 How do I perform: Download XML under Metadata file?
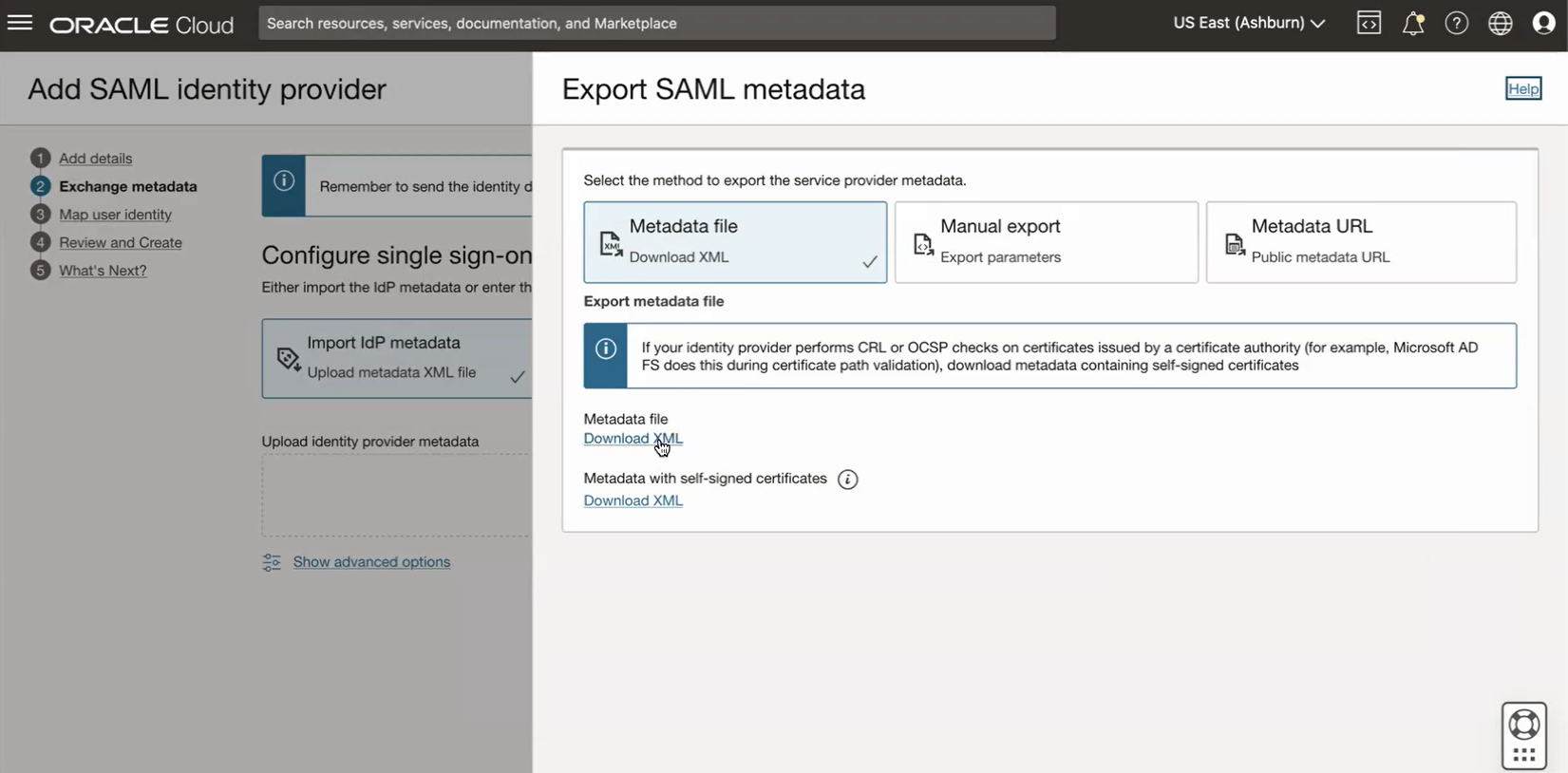tap(633, 439)
